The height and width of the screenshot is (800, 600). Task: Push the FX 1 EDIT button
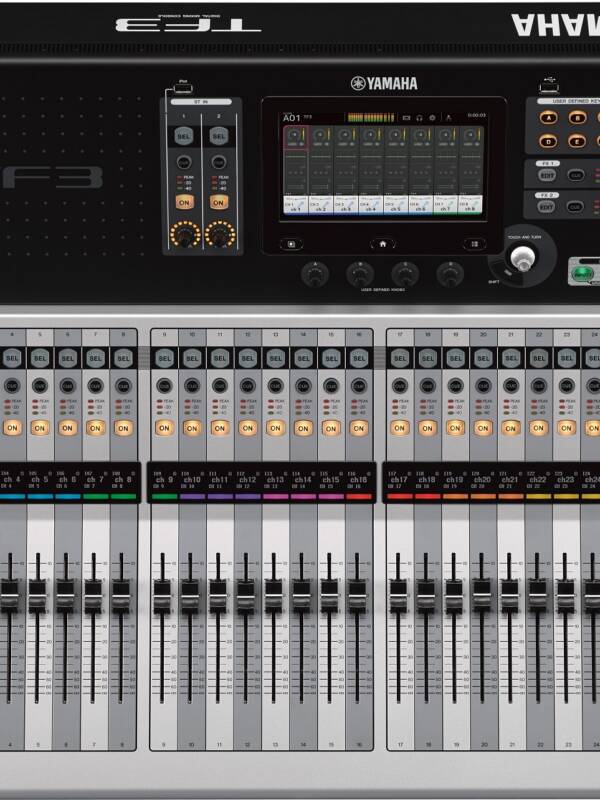547,175
